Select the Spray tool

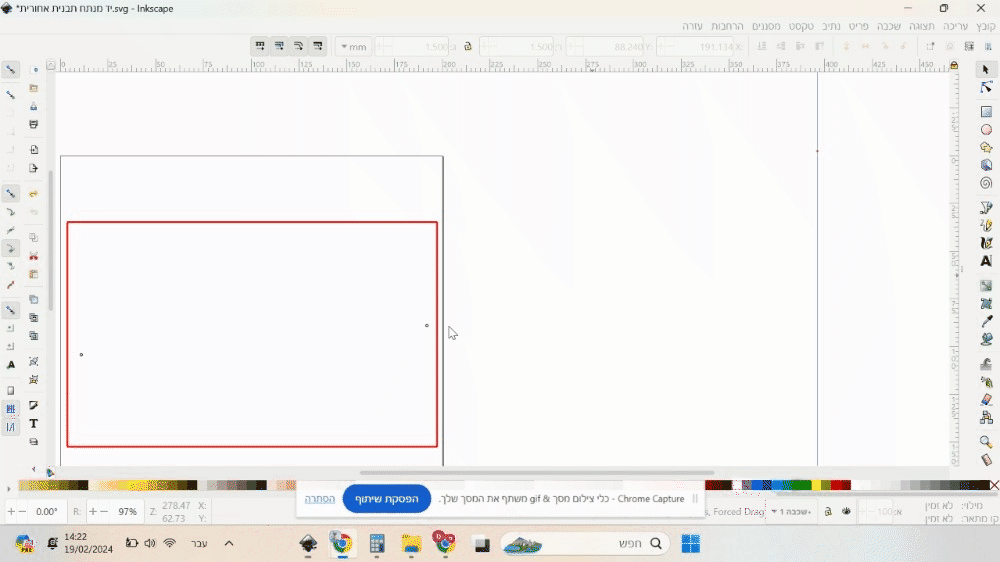(x=986, y=382)
